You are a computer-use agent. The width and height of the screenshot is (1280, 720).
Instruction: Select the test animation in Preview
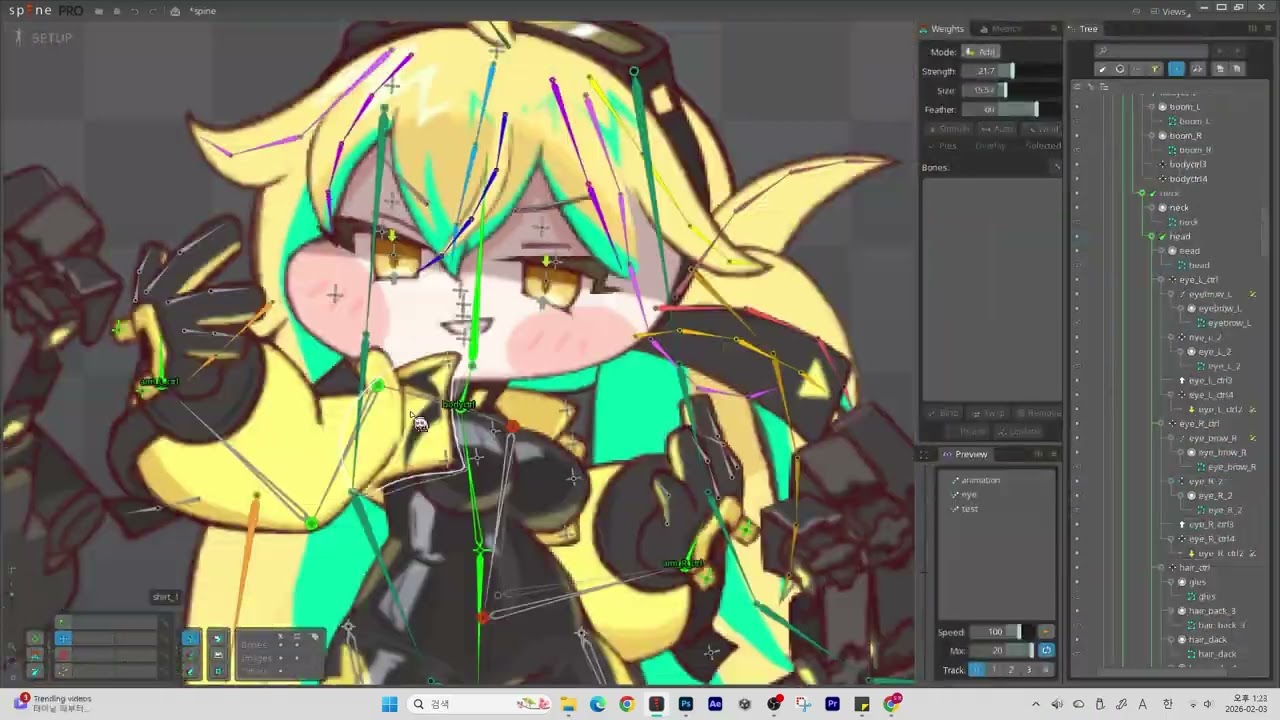tap(970, 509)
